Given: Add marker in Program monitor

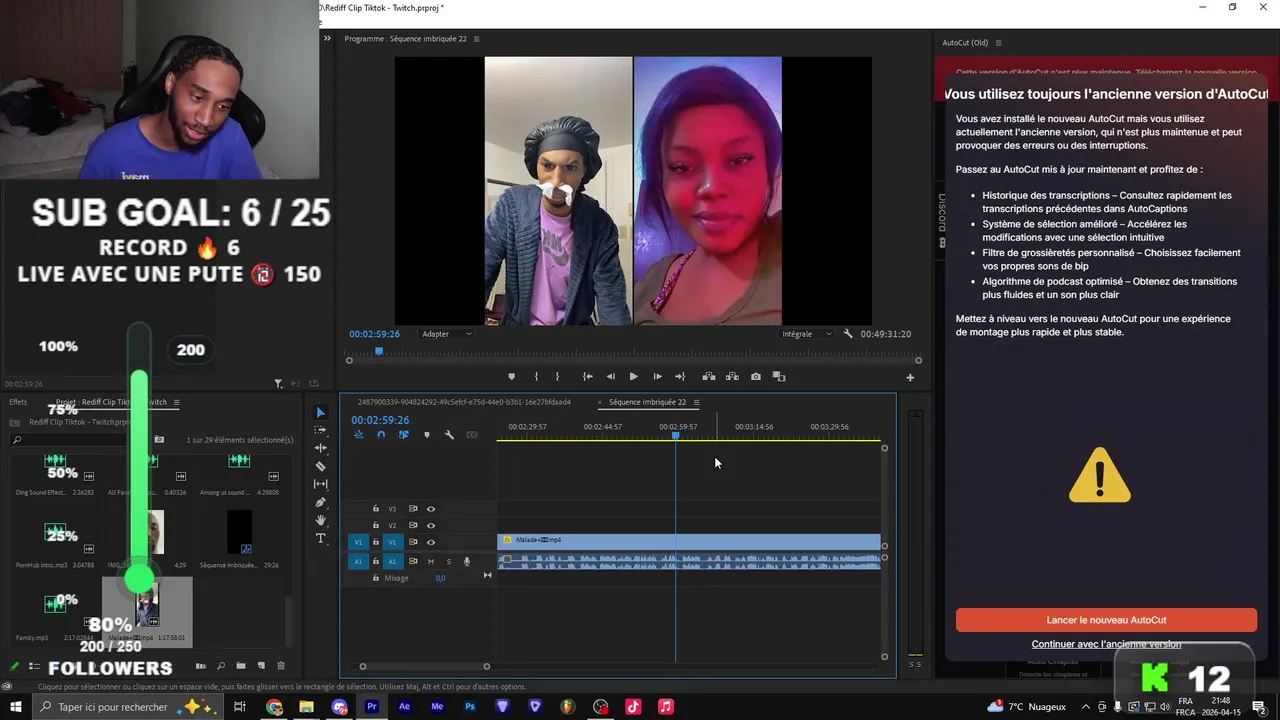Looking at the screenshot, I should (511, 377).
